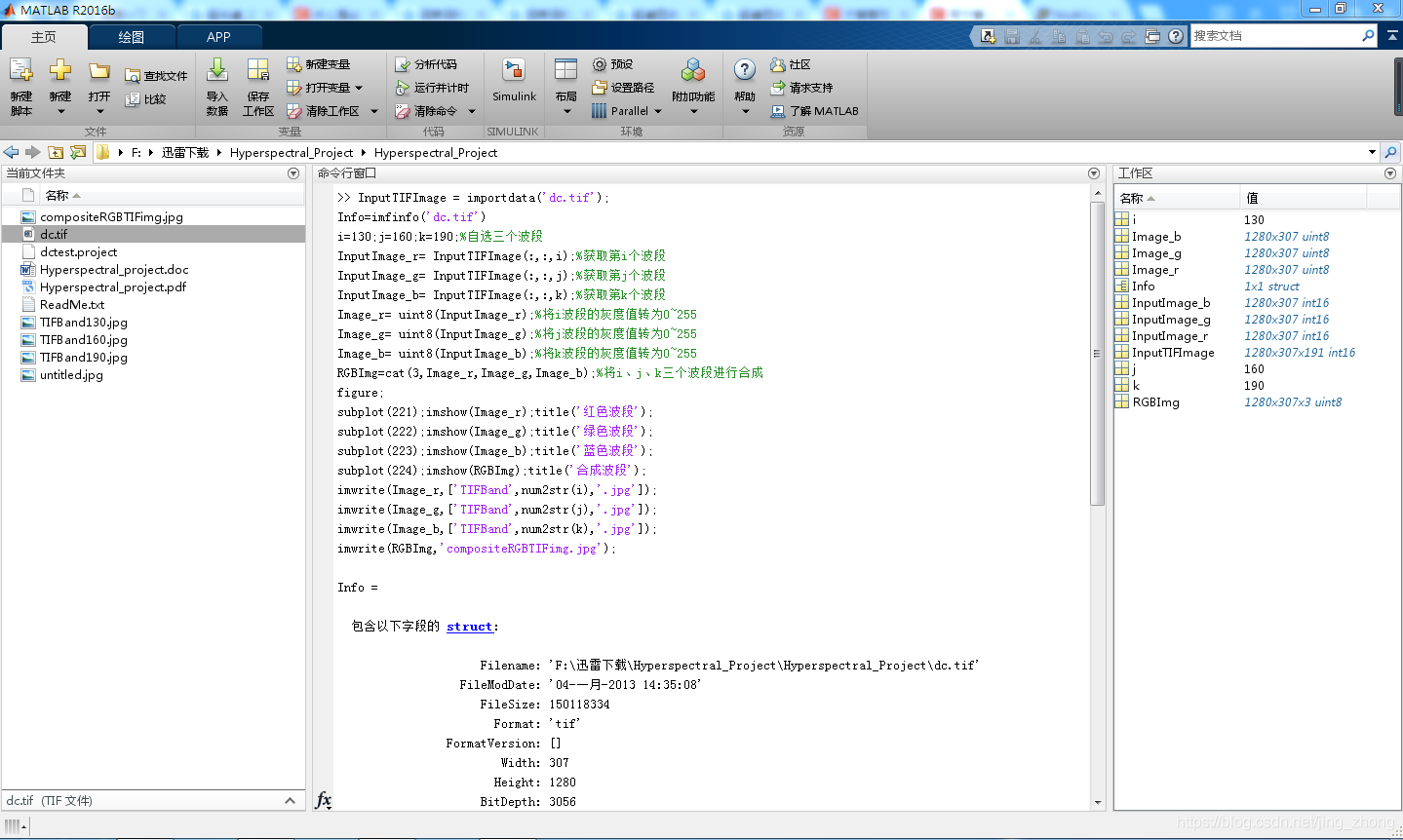The height and width of the screenshot is (840, 1403).
Task: Click the Value (值) column header
Action: point(1304,198)
